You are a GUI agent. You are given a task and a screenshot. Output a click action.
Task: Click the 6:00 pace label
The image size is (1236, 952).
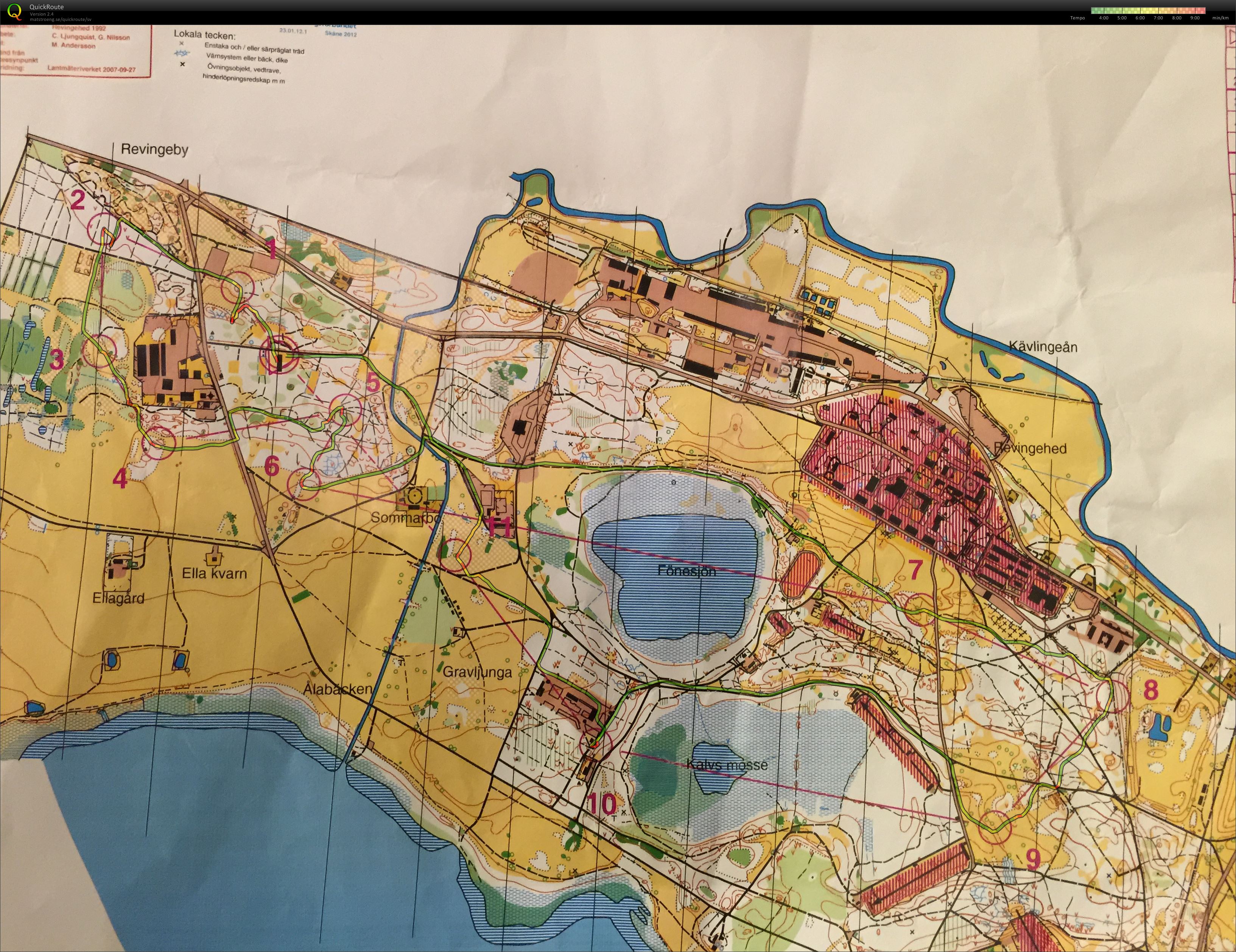pos(1140,18)
